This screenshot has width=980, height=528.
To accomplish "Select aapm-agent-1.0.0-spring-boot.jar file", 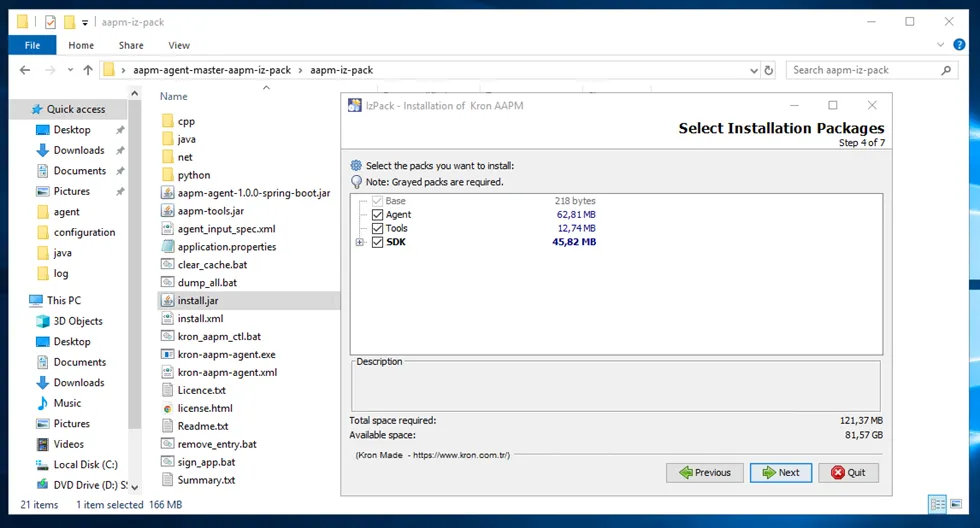I will click(x=254, y=193).
